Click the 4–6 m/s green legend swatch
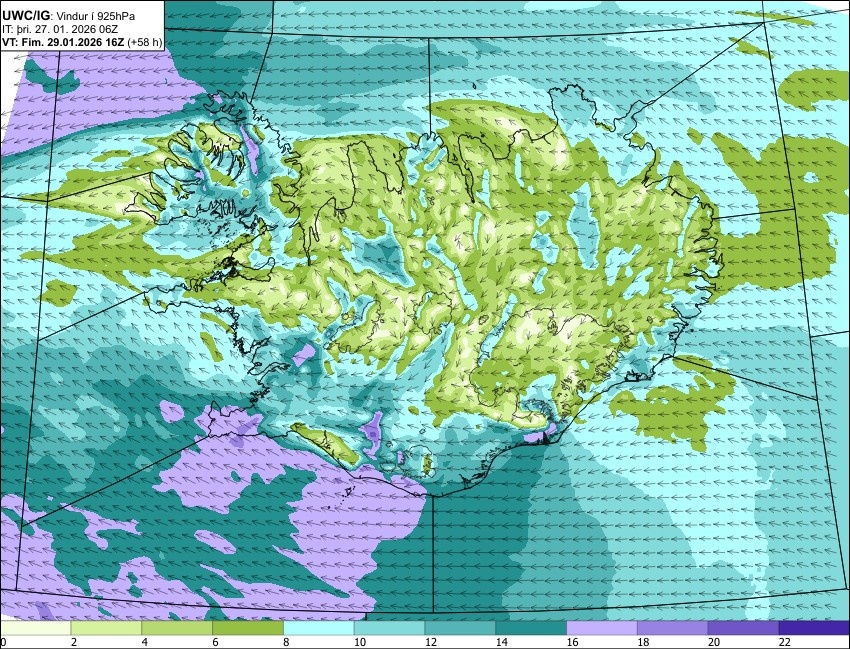 pyautogui.click(x=177, y=628)
